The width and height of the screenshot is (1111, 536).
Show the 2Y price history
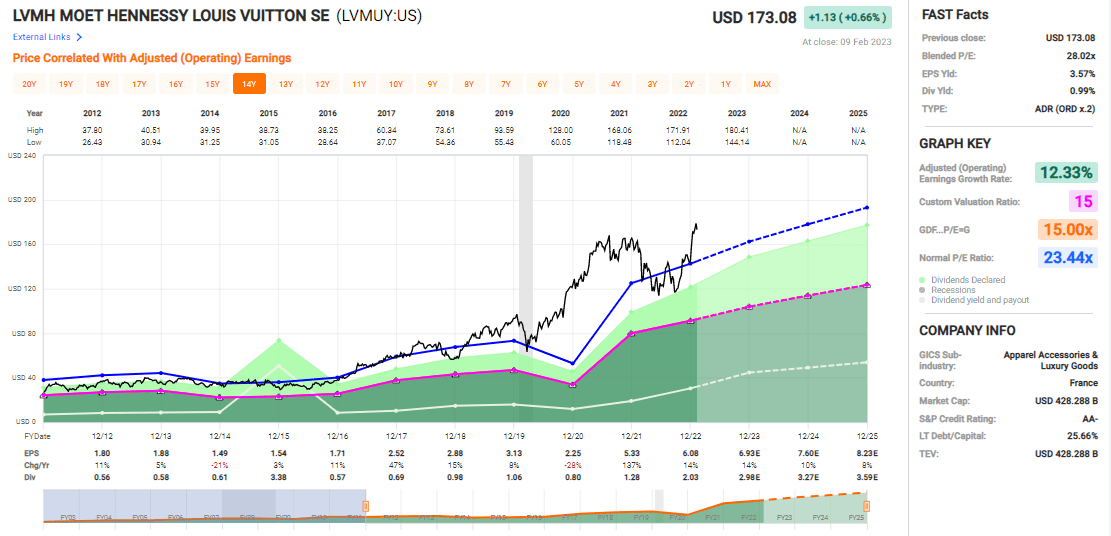point(689,84)
